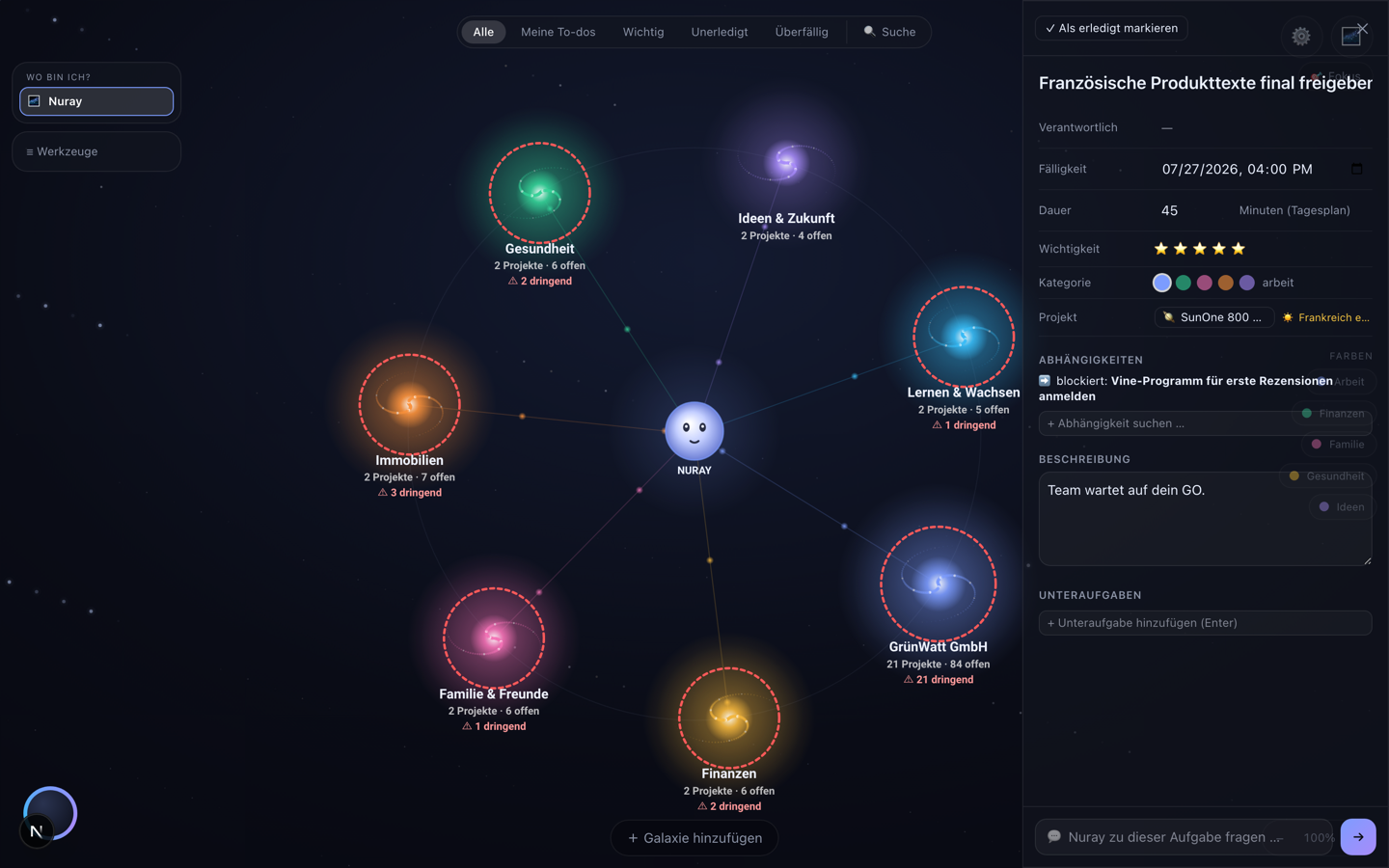Follow the Frankreich project link
Image resolution: width=1389 pixels, height=868 pixels.
pyautogui.click(x=1326, y=317)
